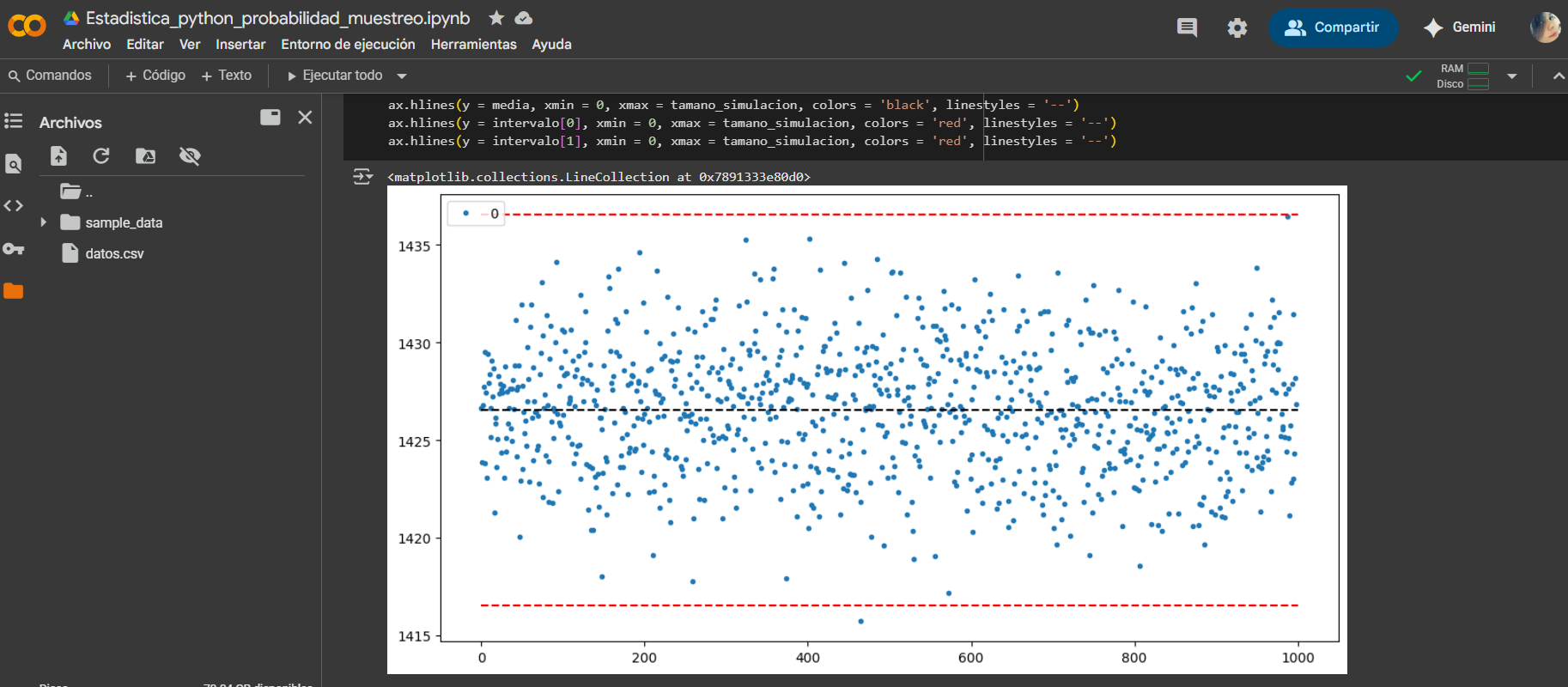Open the Comandos search palette
This screenshot has width=1568, height=687.
[x=50, y=76]
